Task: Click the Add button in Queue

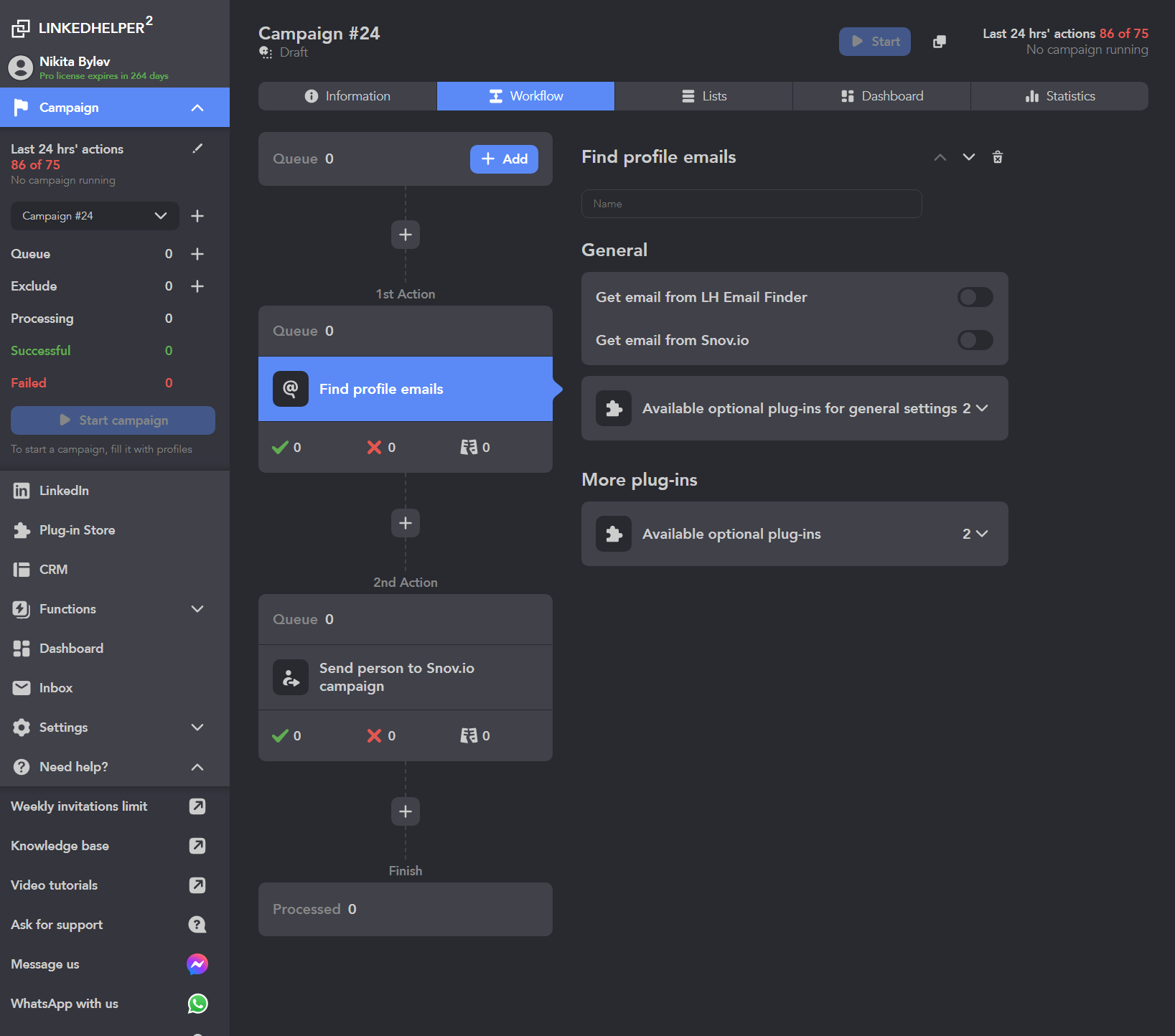Action: 504,159
